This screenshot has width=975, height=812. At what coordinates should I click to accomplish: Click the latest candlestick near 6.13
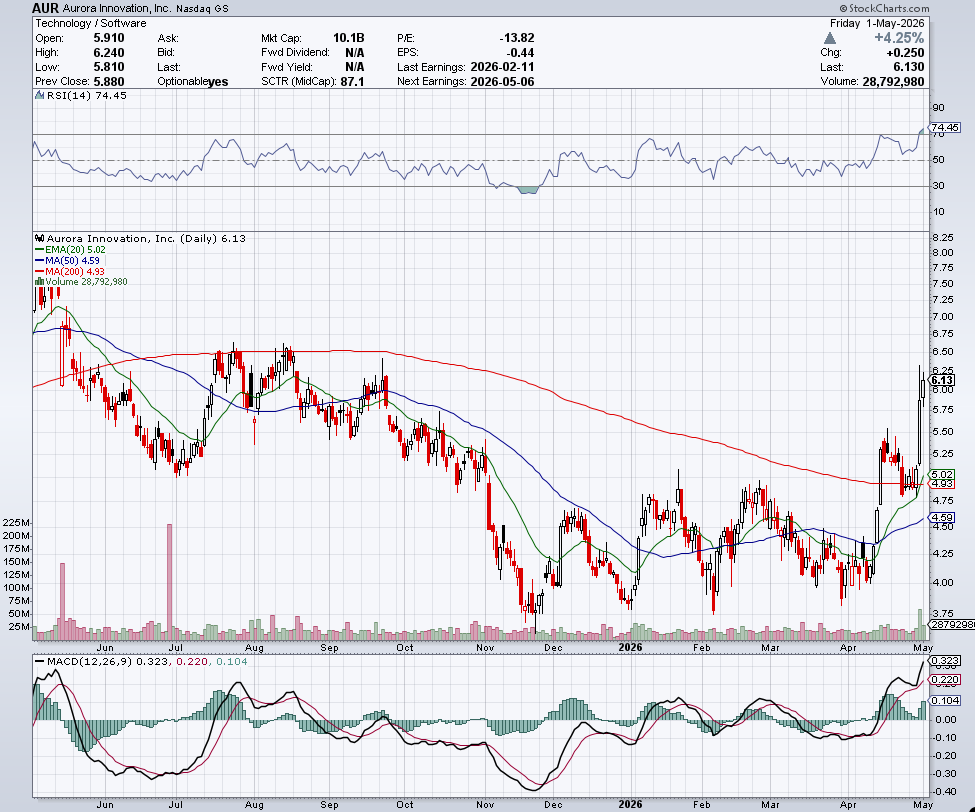pyautogui.click(x=923, y=389)
